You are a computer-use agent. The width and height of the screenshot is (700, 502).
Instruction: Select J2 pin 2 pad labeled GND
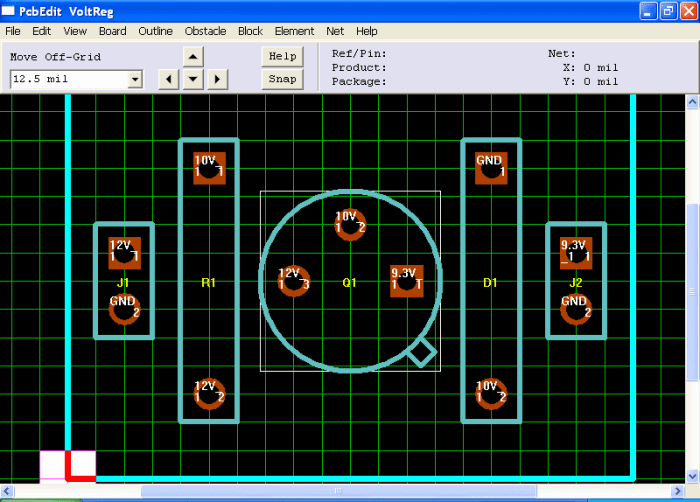point(576,309)
